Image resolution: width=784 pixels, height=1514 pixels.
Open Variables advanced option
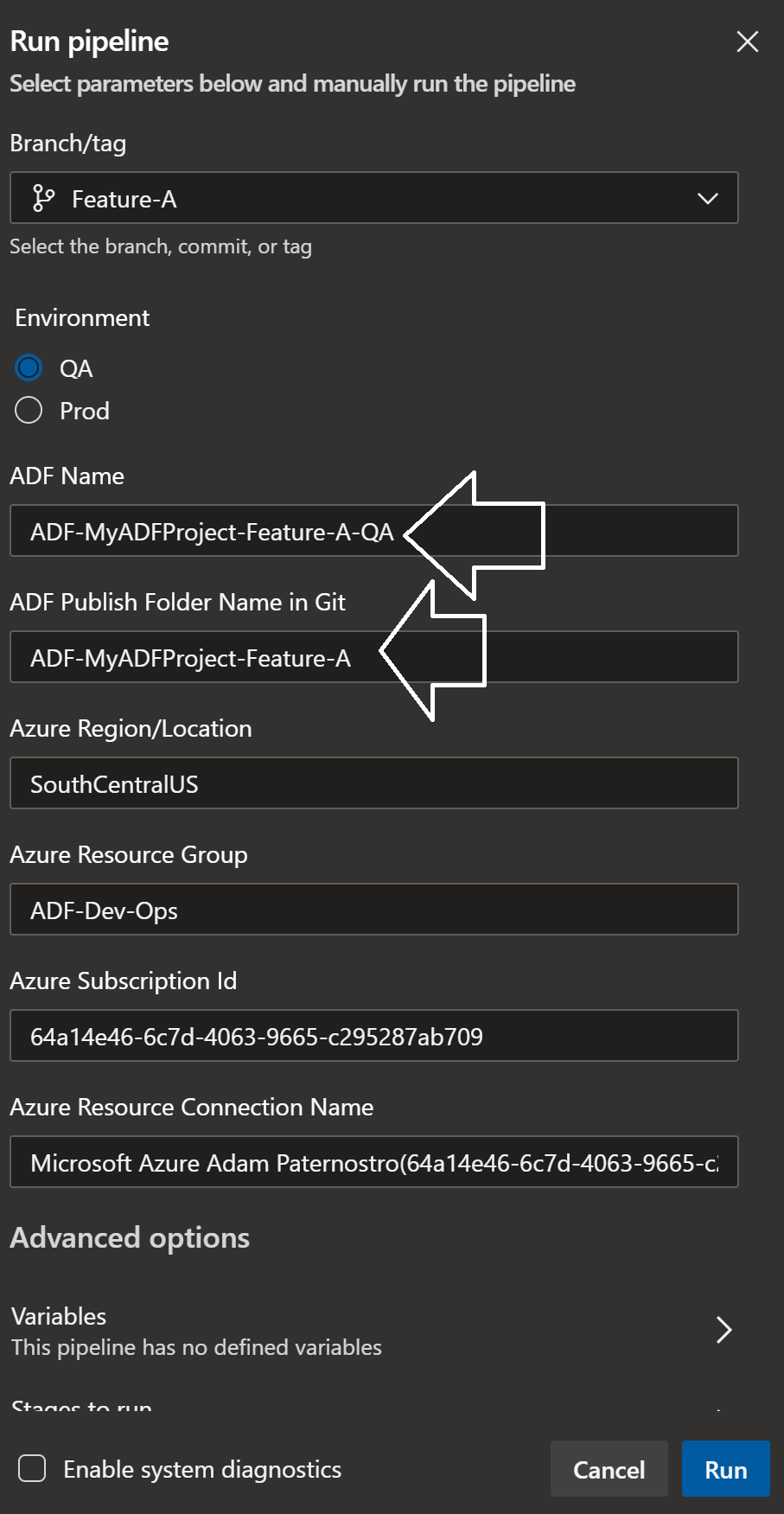pyautogui.click(x=196, y=1331)
